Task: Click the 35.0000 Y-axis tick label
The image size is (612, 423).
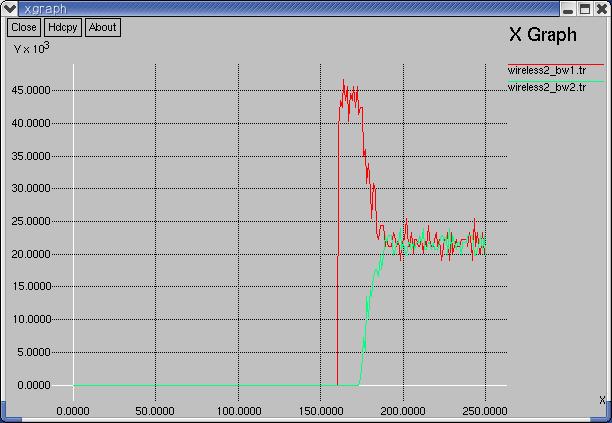Action: click(x=31, y=156)
